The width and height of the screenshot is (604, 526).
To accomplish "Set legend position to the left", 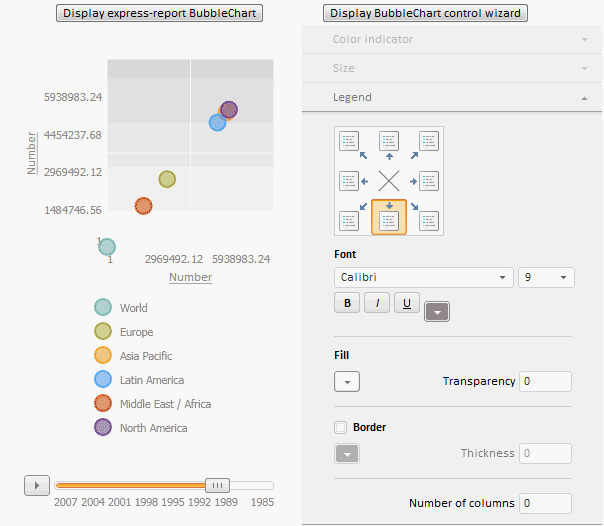I will click(349, 181).
